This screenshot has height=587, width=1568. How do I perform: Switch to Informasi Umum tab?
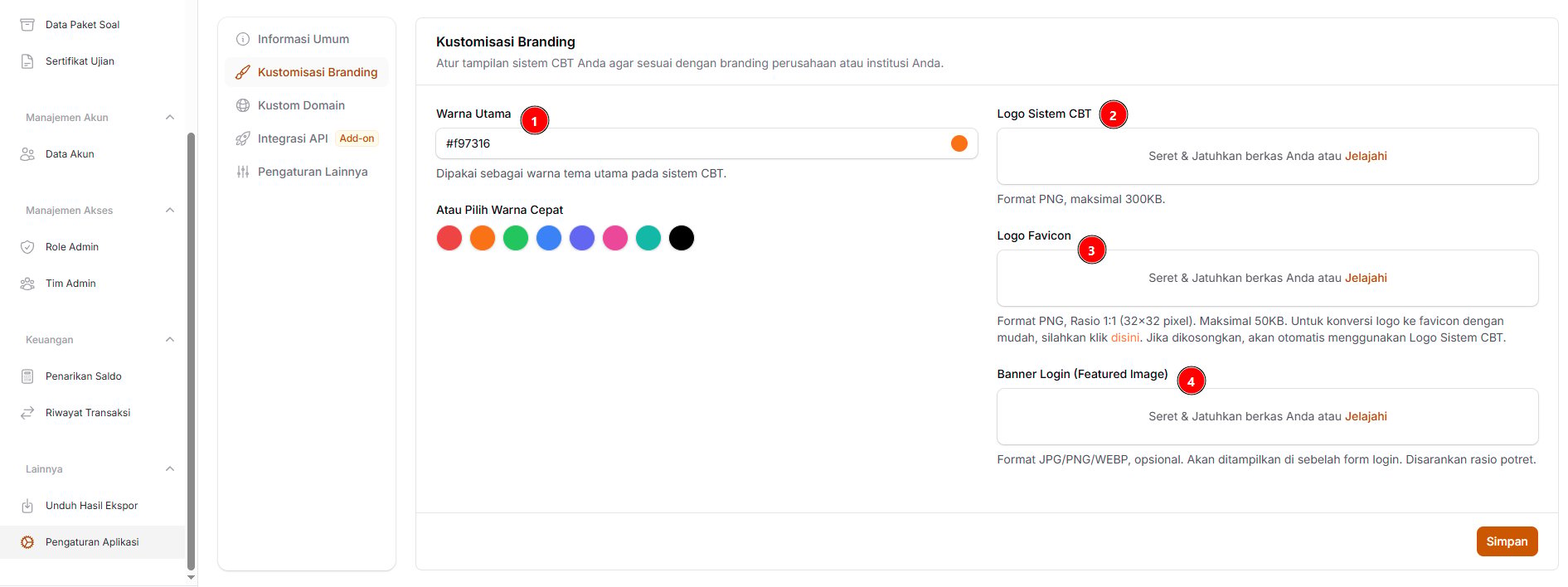(306, 39)
